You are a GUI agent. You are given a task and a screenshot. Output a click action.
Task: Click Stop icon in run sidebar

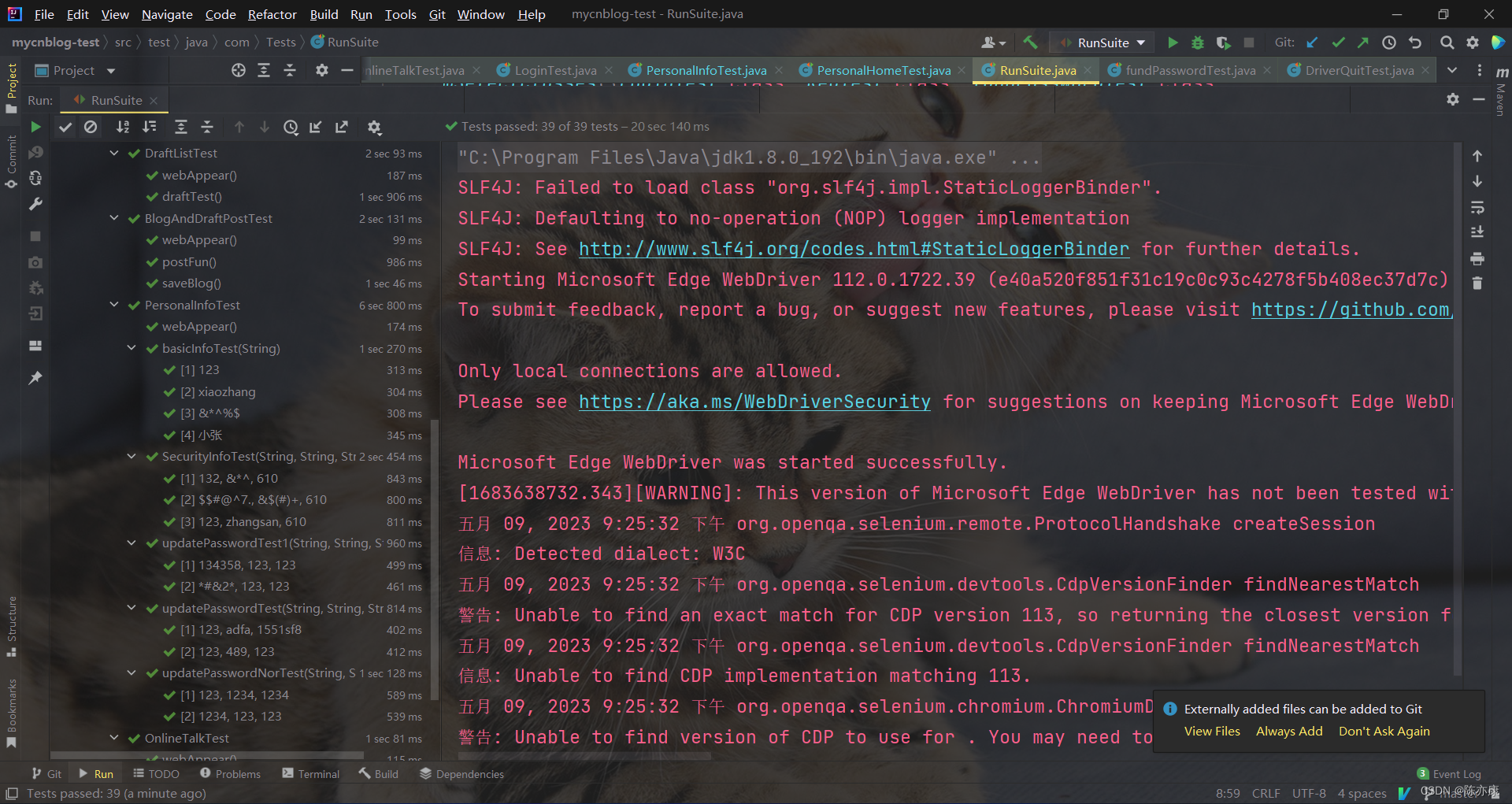pos(35,235)
